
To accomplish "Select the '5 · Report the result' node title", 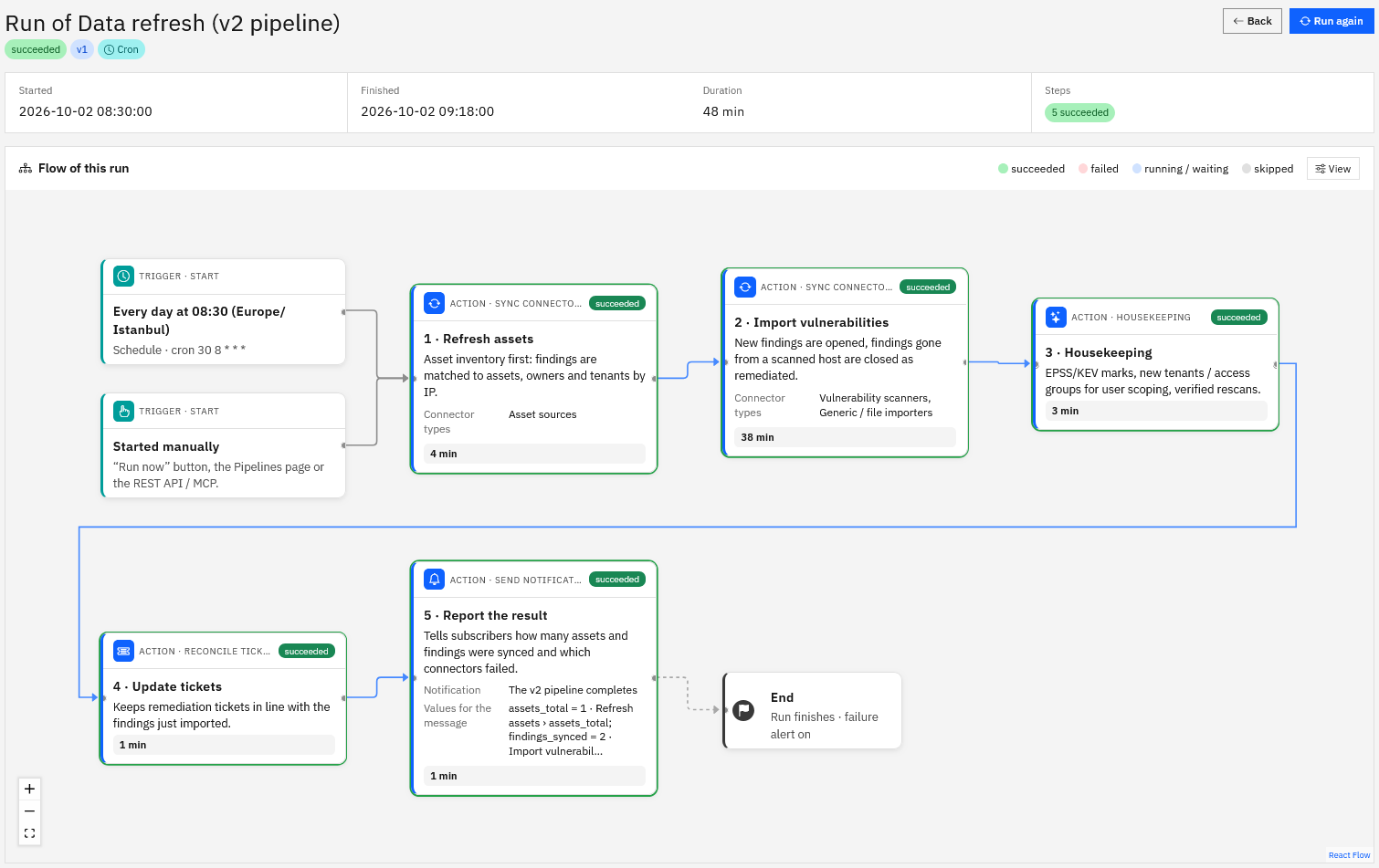I will (486, 615).
